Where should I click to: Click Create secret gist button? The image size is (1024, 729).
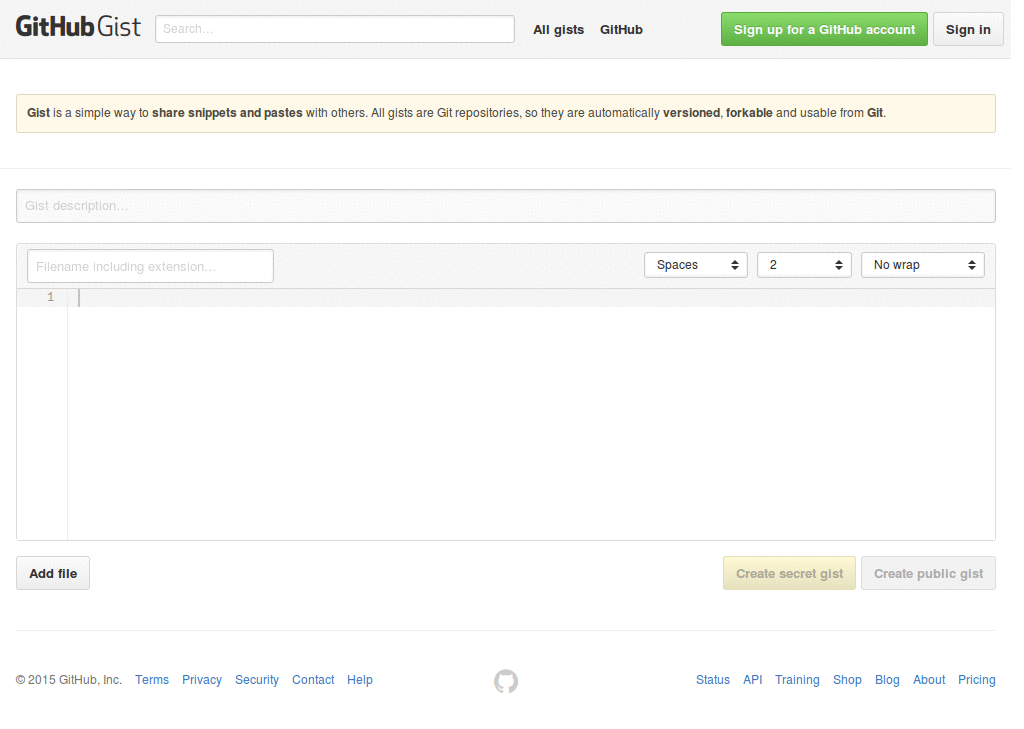[x=789, y=573]
